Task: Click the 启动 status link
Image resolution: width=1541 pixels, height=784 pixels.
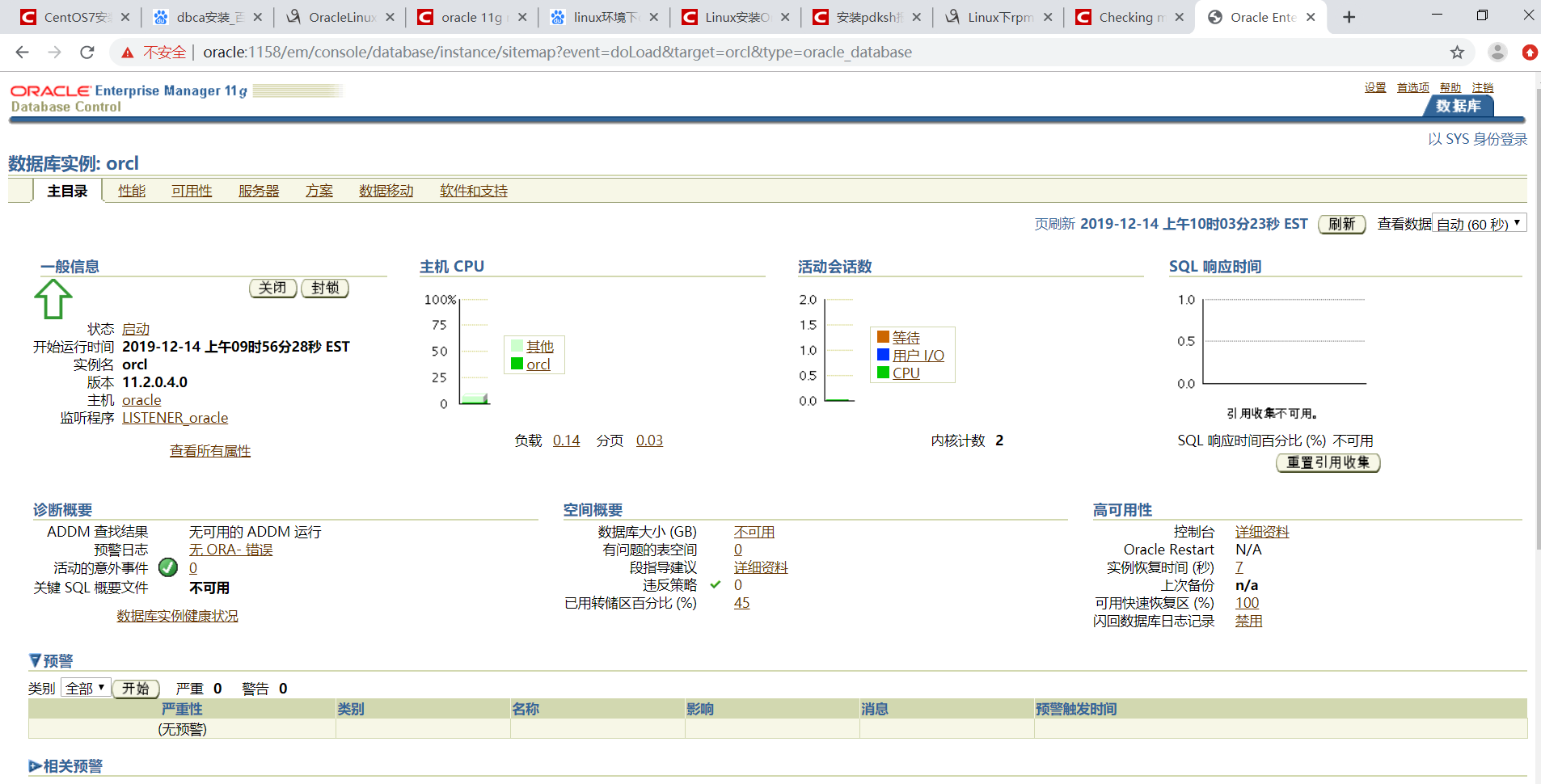Action: (x=136, y=329)
